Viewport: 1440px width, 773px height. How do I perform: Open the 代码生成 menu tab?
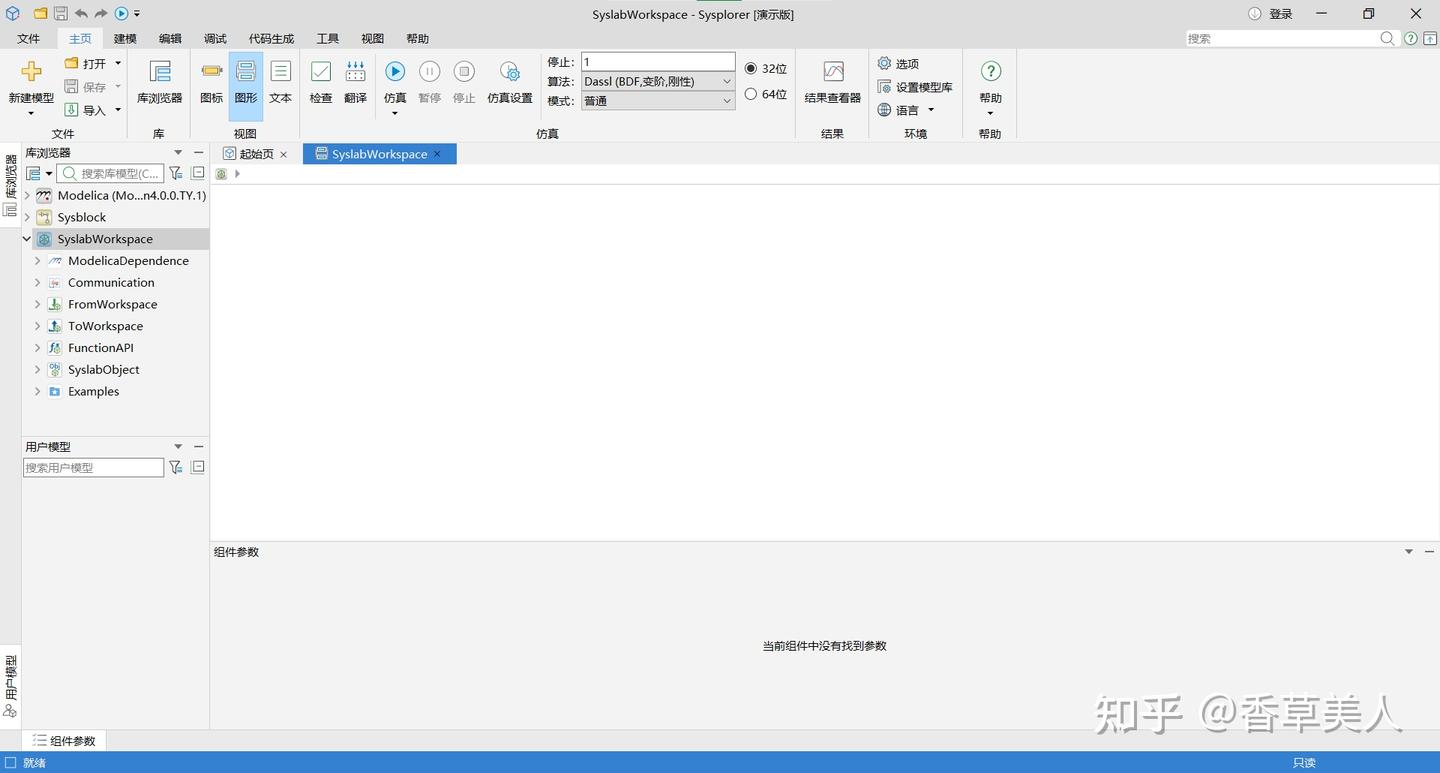coord(272,38)
